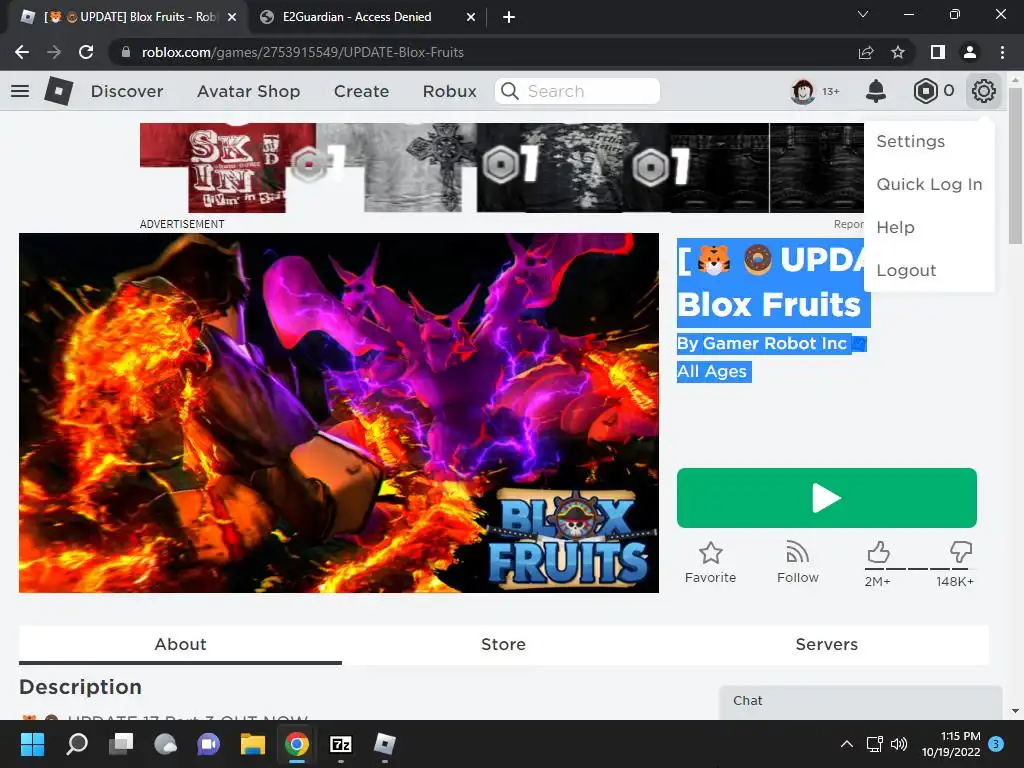Click the All Ages rating label
Screen dimensions: 1024x768
(x=712, y=372)
